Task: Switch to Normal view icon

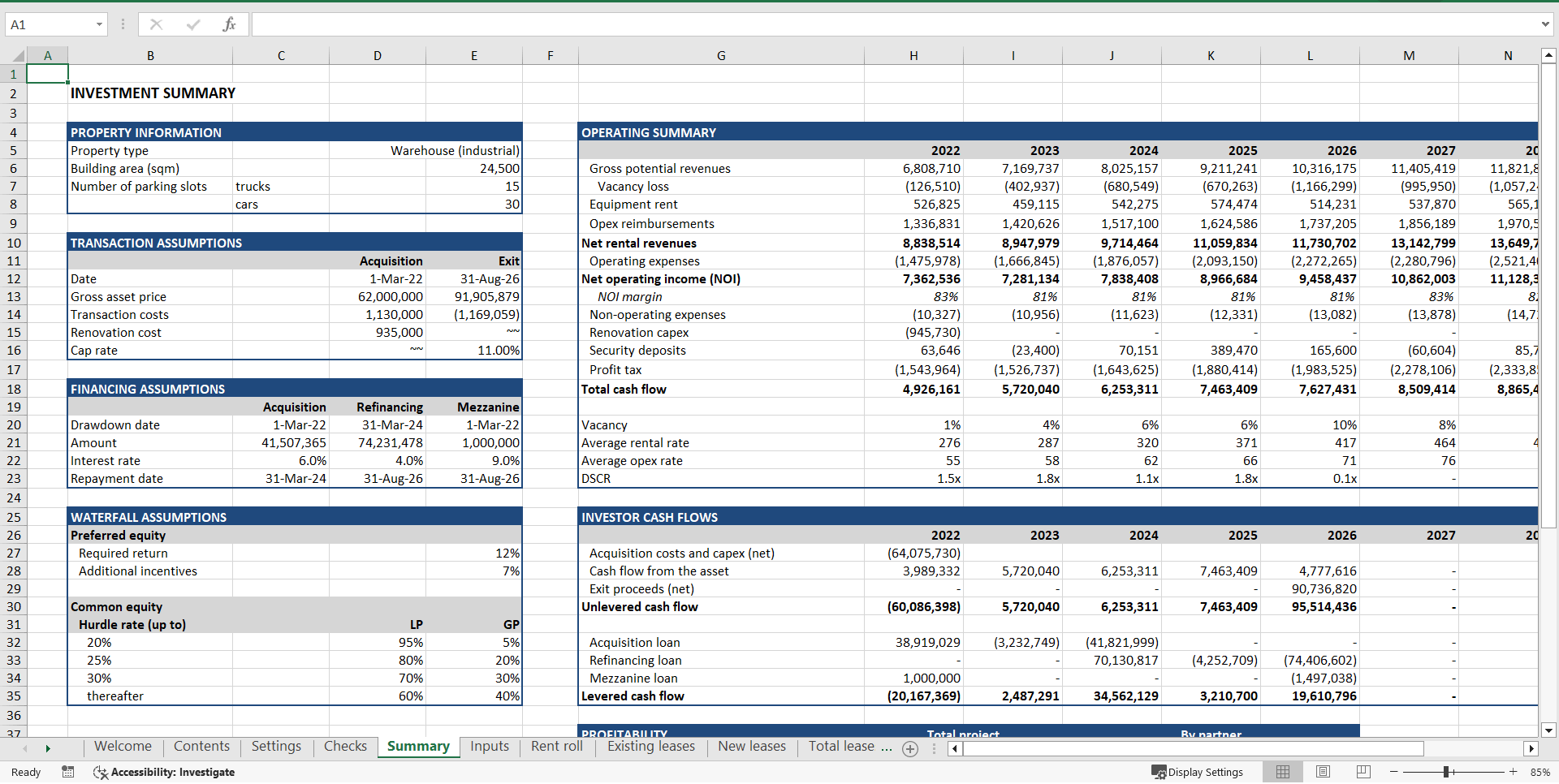Action: pyautogui.click(x=1283, y=772)
